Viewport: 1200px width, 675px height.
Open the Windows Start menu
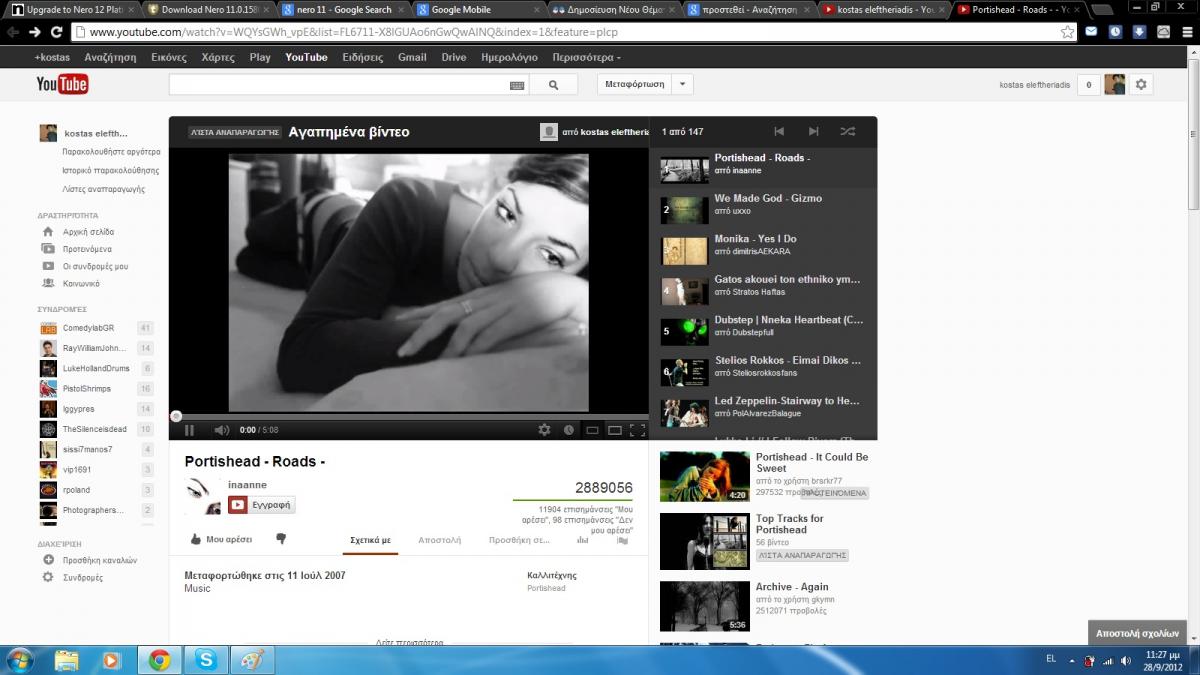click(x=19, y=660)
